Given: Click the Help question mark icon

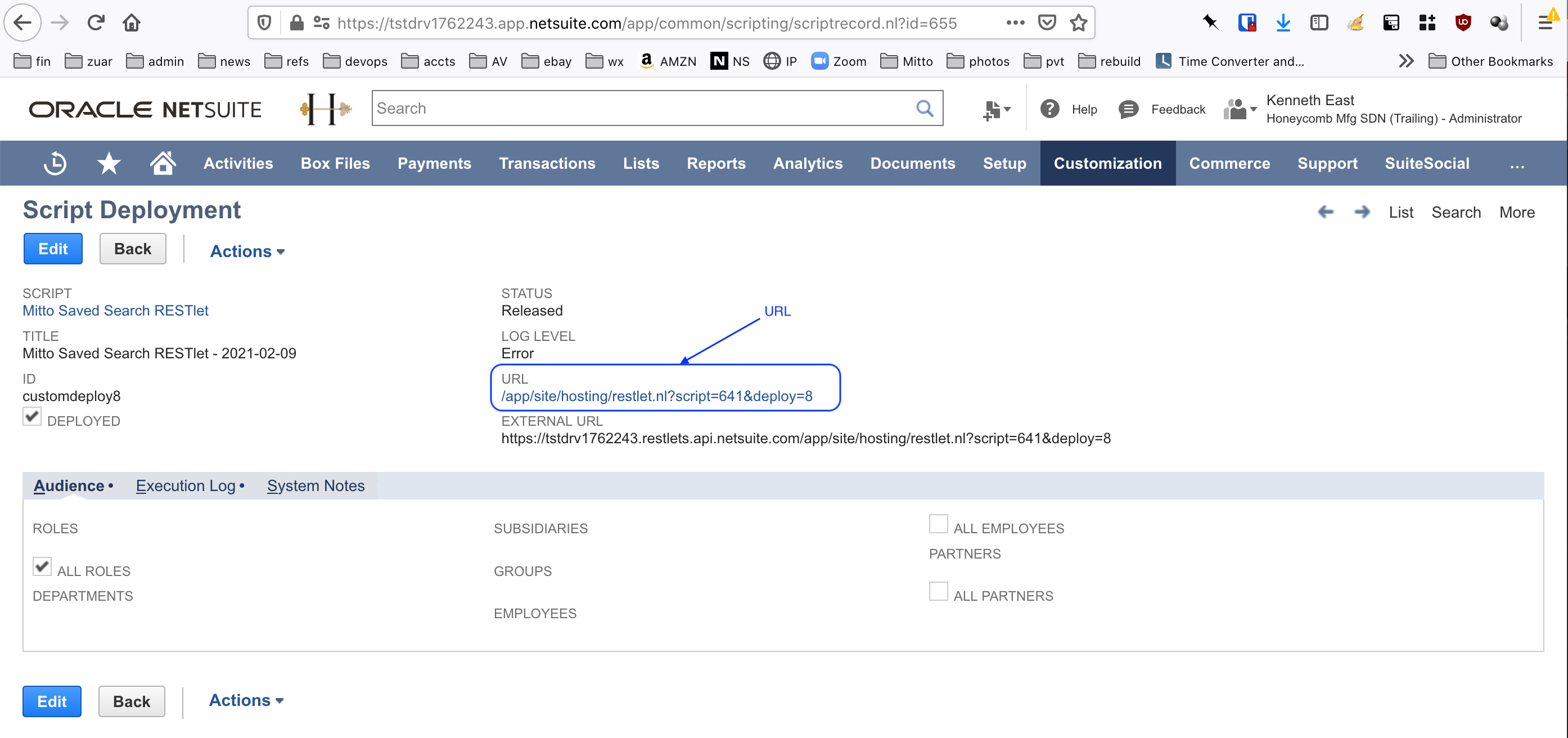Looking at the screenshot, I should point(1050,109).
